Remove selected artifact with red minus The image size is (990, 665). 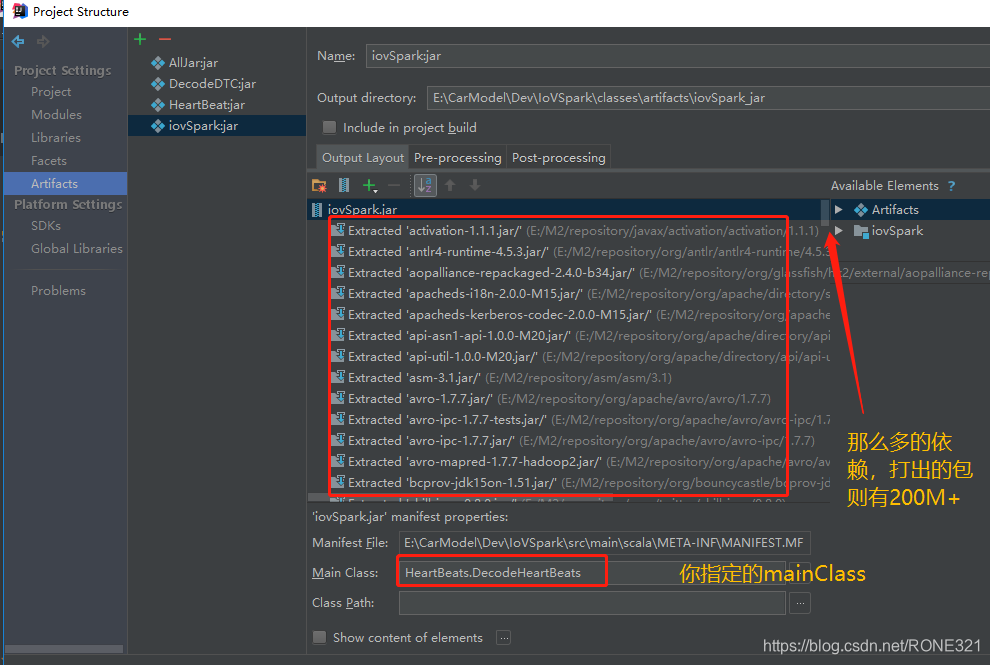tap(165, 39)
